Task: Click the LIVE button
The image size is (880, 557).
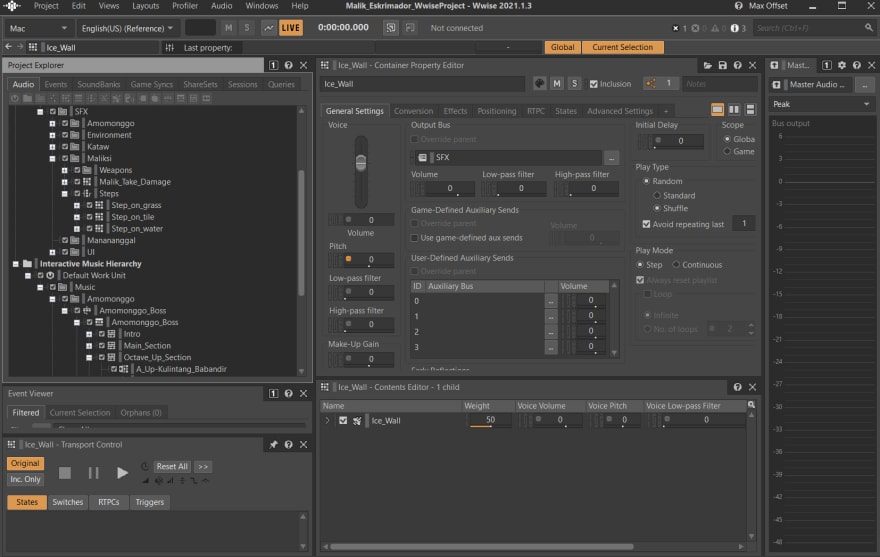Action: [x=291, y=28]
